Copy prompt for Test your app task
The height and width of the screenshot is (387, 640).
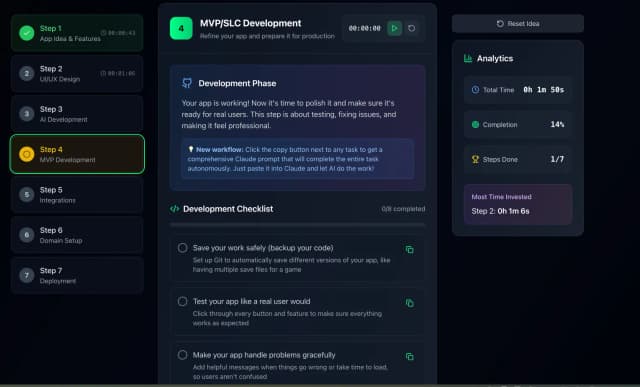[409, 303]
